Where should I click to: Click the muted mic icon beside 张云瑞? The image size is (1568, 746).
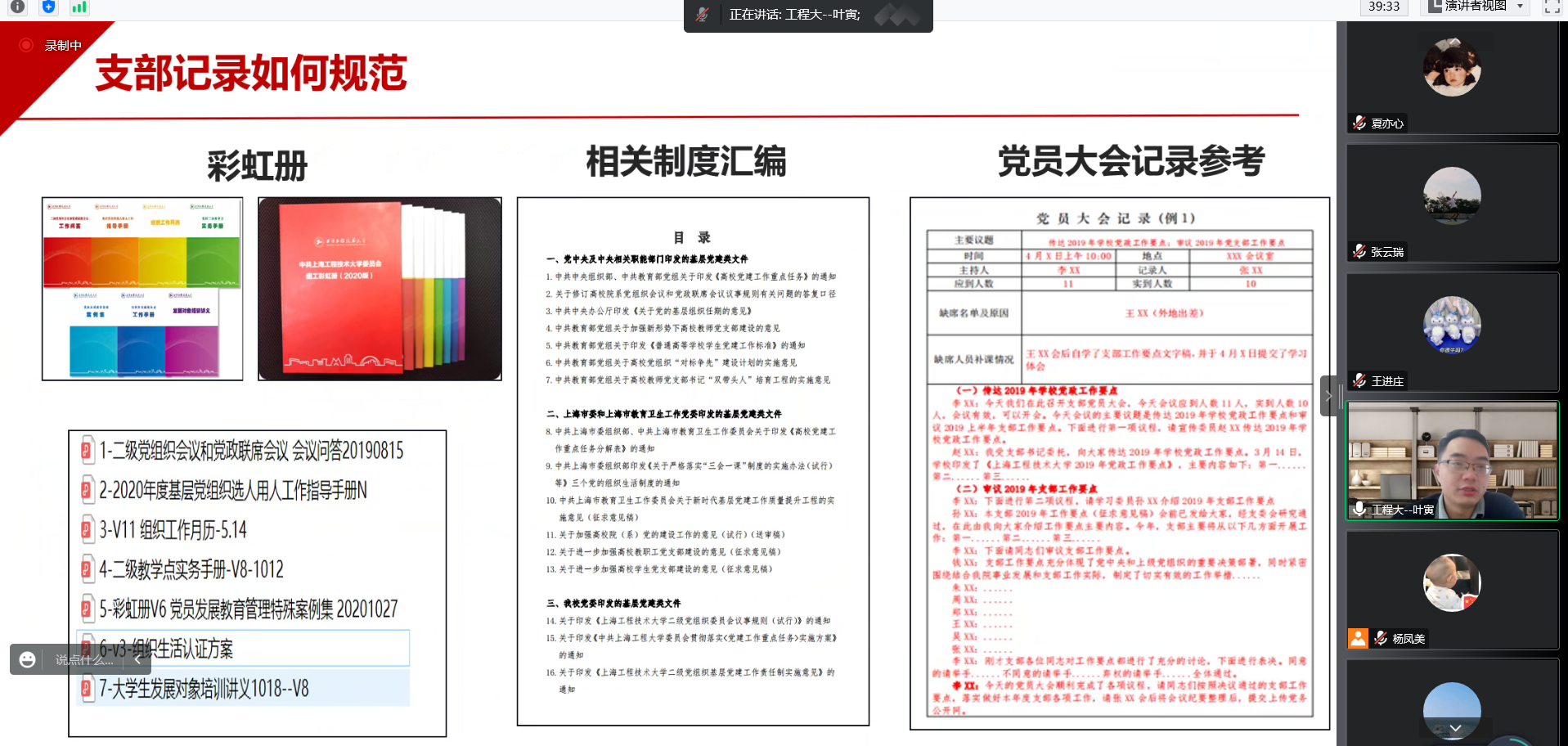point(1359,252)
